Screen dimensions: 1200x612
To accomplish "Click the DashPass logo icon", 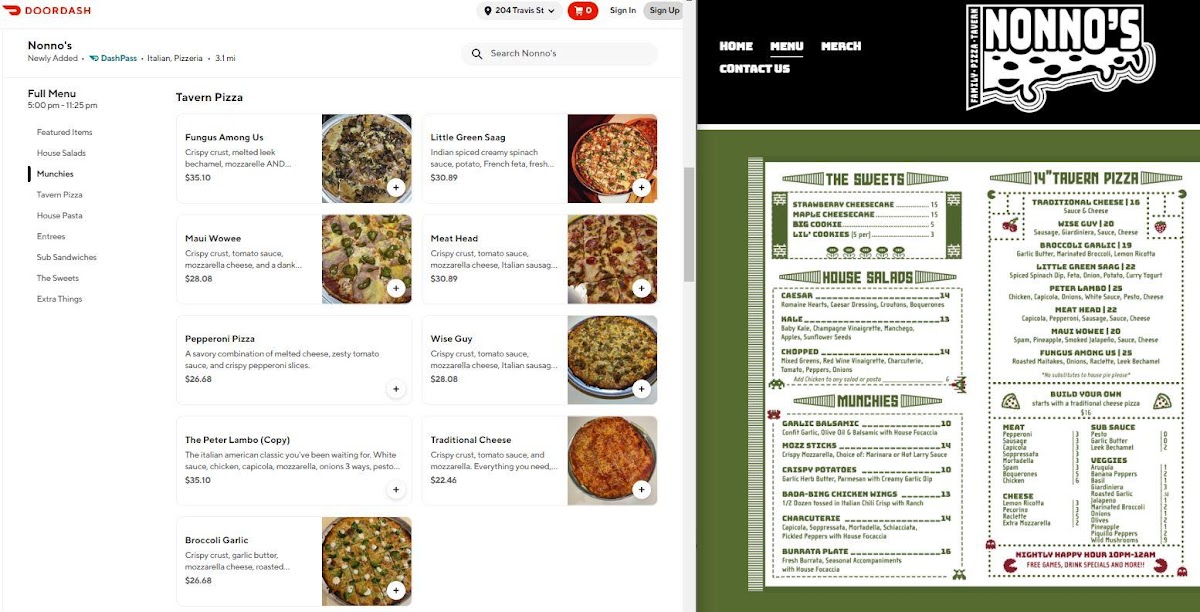I will pos(94,59).
